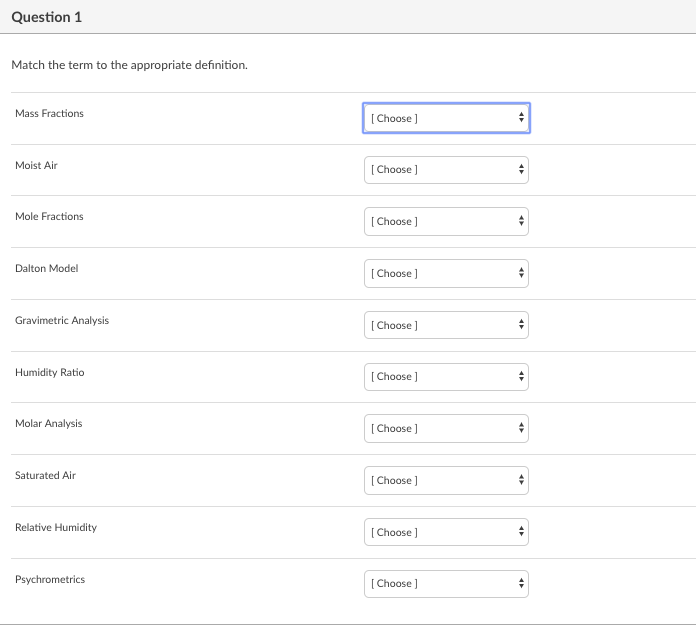
Task: Click the 'Relative Humidity' term label
Action: 56,527
